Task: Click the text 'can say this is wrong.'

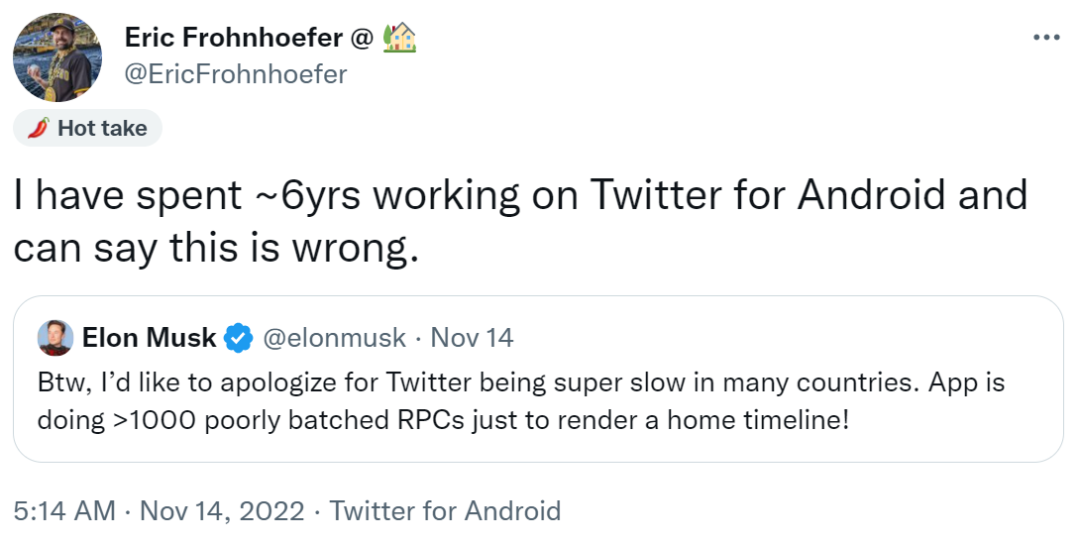Action: click(x=213, y=246)
